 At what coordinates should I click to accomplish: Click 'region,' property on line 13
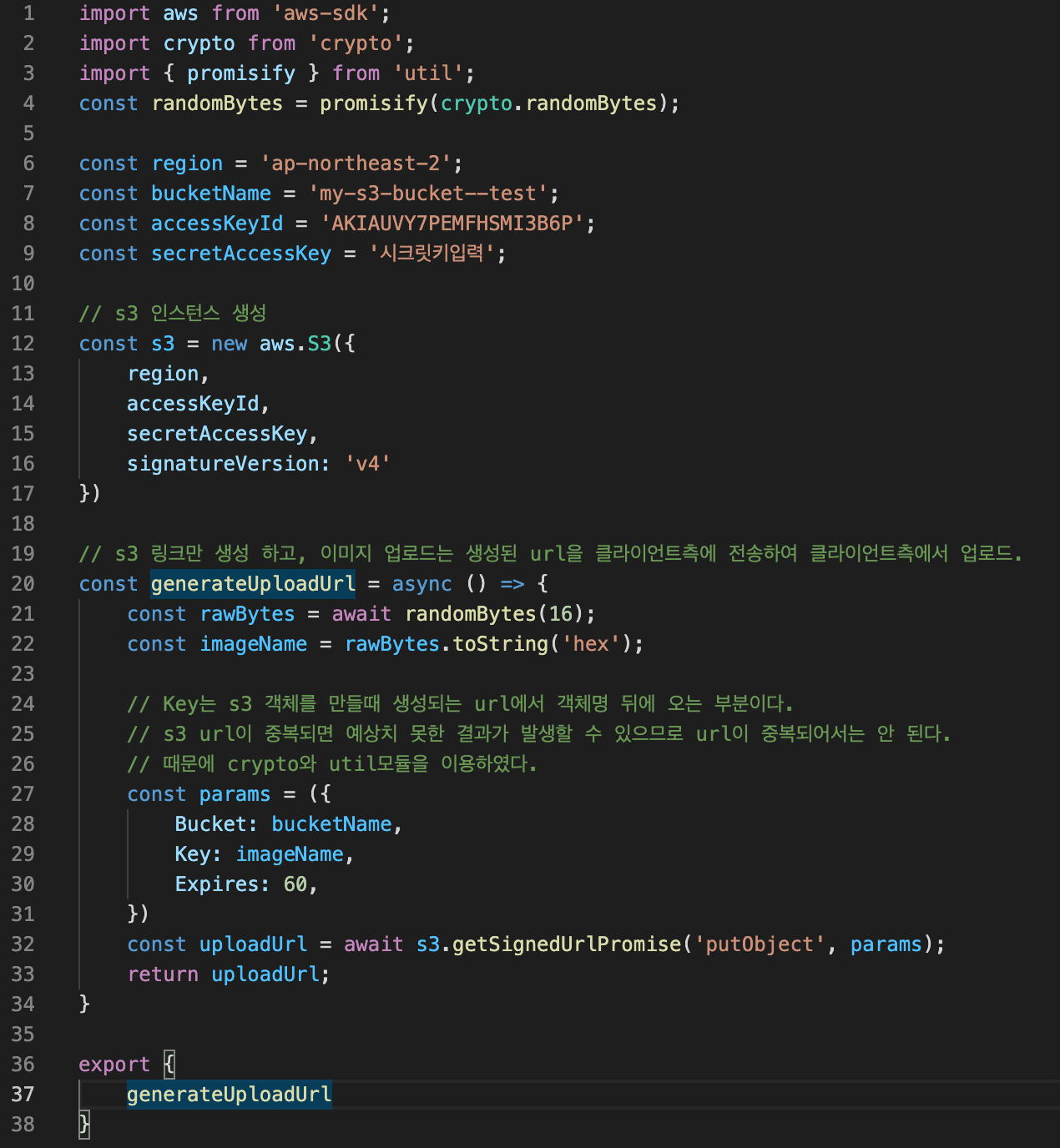[x=169, y=374]
